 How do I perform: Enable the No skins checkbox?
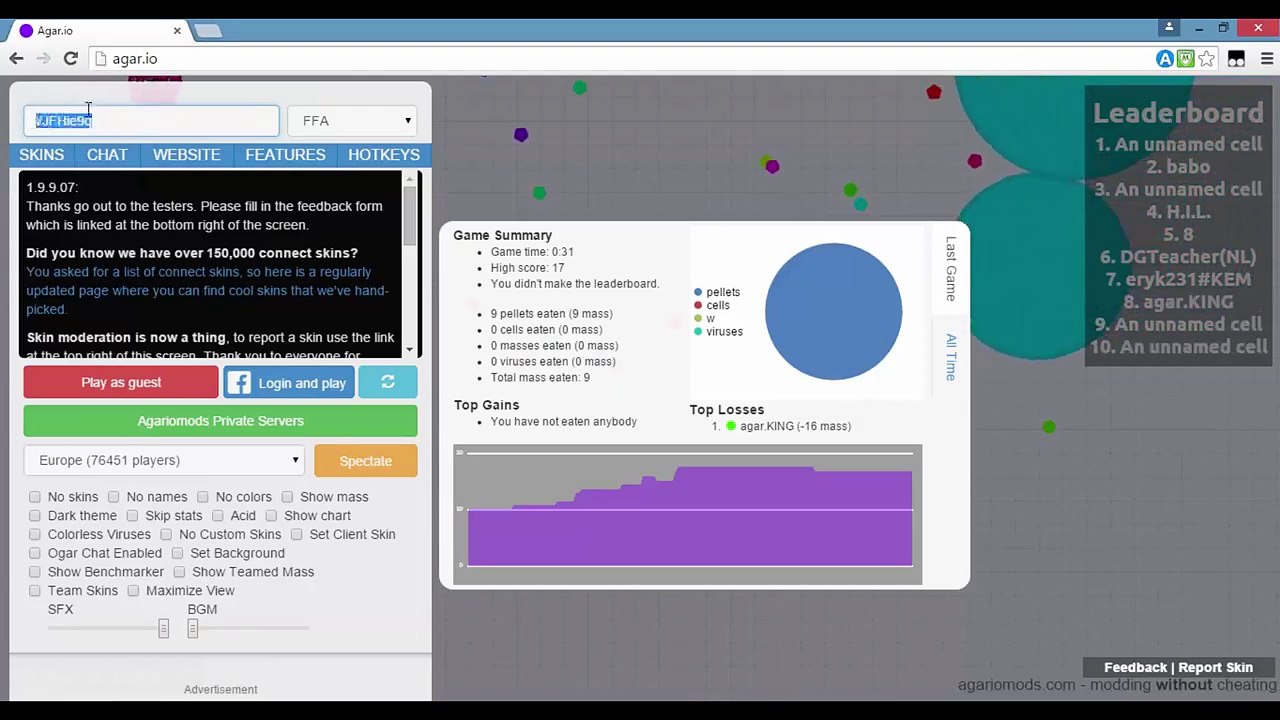[35, 497]
